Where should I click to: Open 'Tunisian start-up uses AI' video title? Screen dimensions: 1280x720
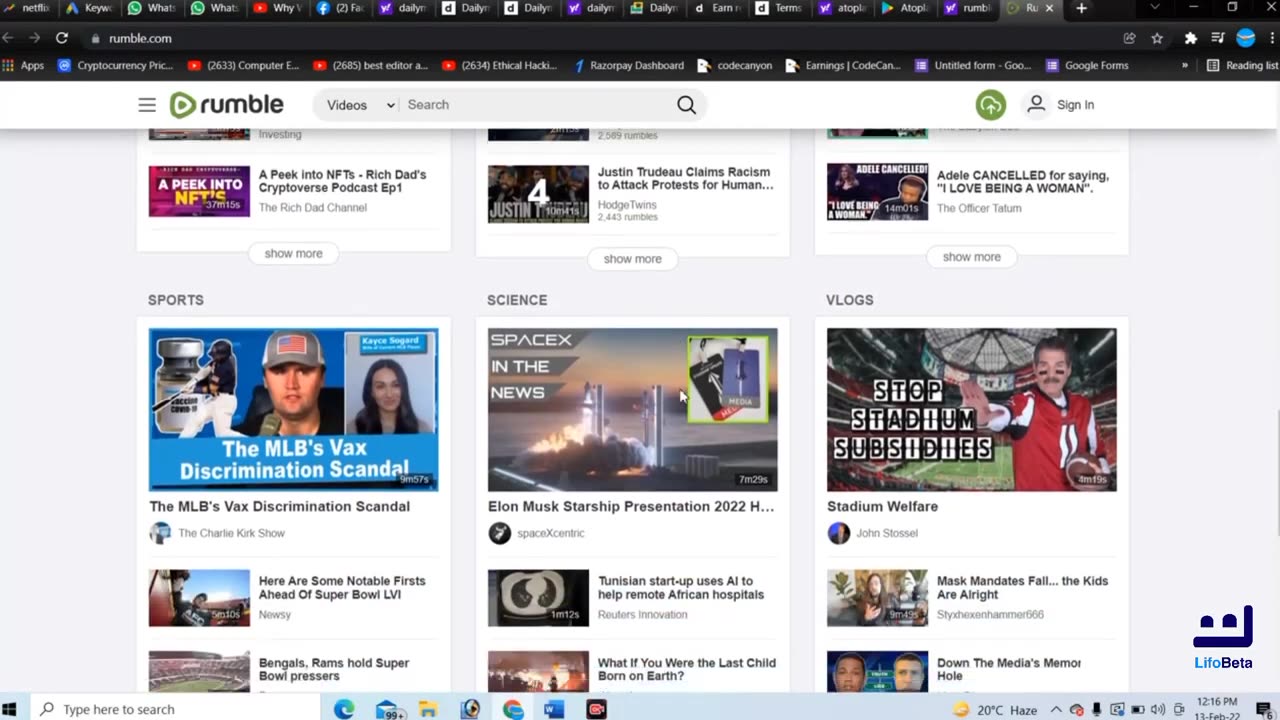[681, 588]
